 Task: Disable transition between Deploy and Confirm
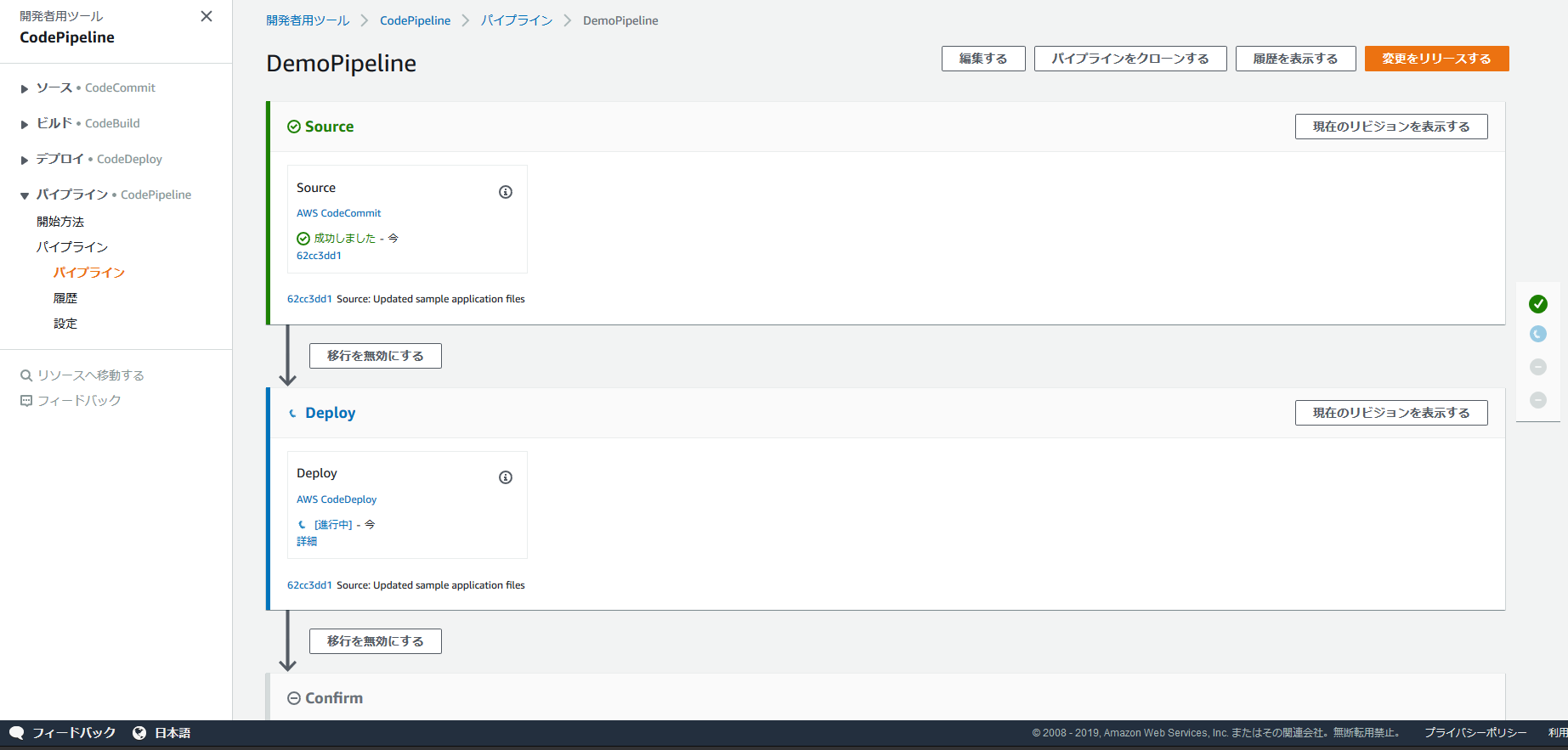[376, 641]
